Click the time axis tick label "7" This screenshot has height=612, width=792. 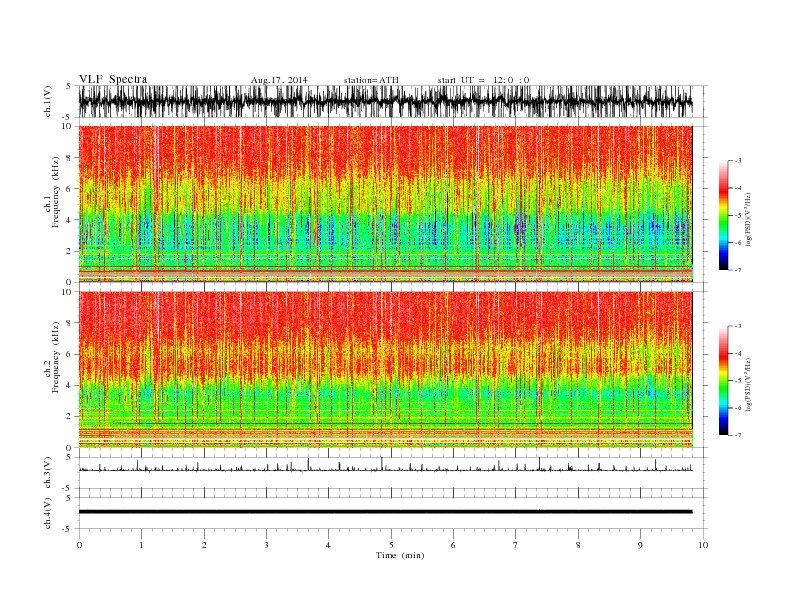[515, 545]
